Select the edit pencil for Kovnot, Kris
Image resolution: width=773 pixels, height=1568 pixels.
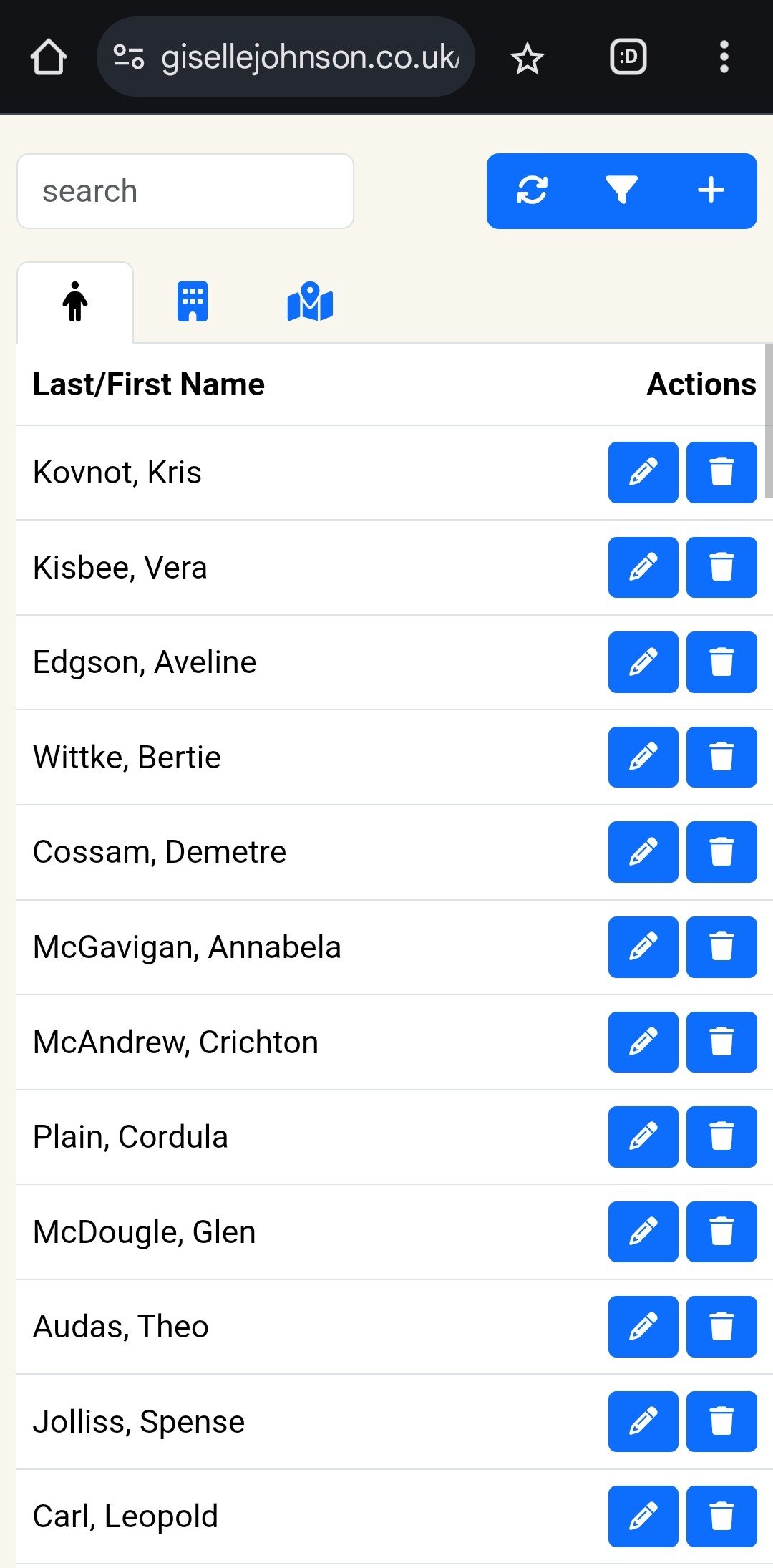tap(642, 472)
